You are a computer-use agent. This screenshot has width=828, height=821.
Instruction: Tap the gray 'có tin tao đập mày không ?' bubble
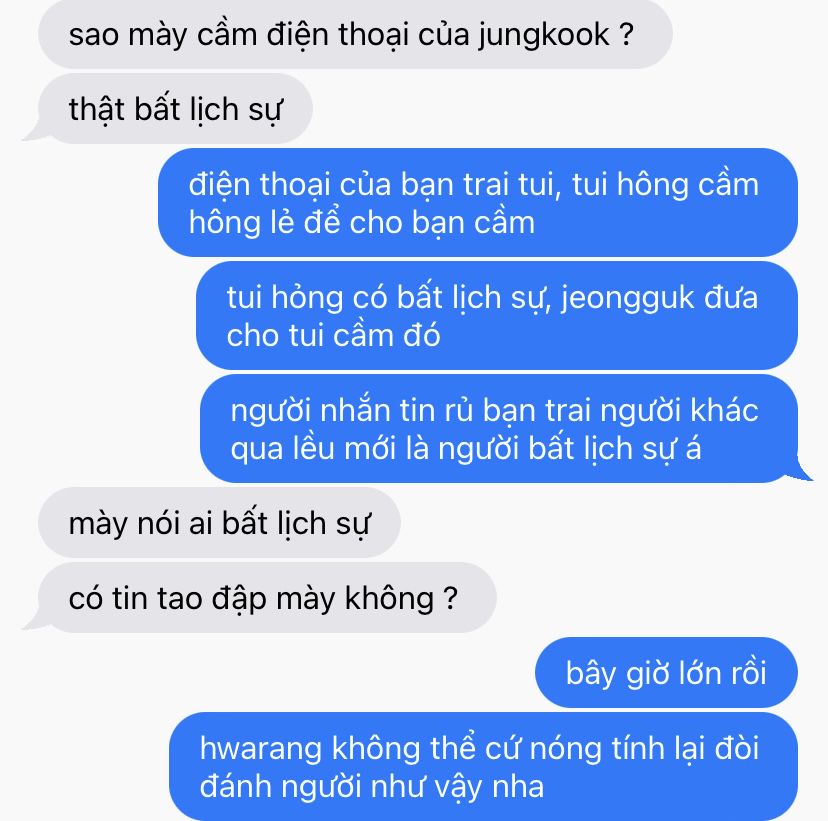click(x=267, y=598)
